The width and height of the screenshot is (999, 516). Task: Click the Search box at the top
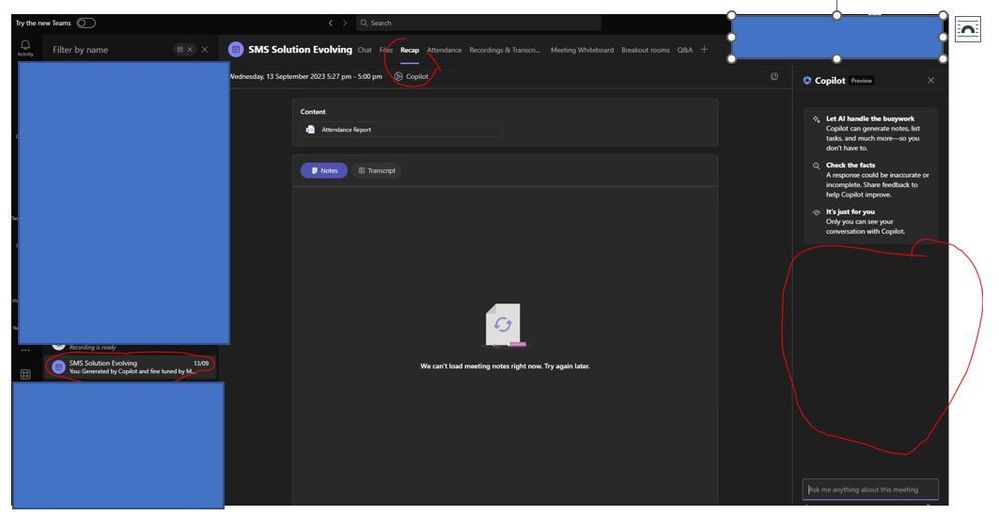click(478, 23)
